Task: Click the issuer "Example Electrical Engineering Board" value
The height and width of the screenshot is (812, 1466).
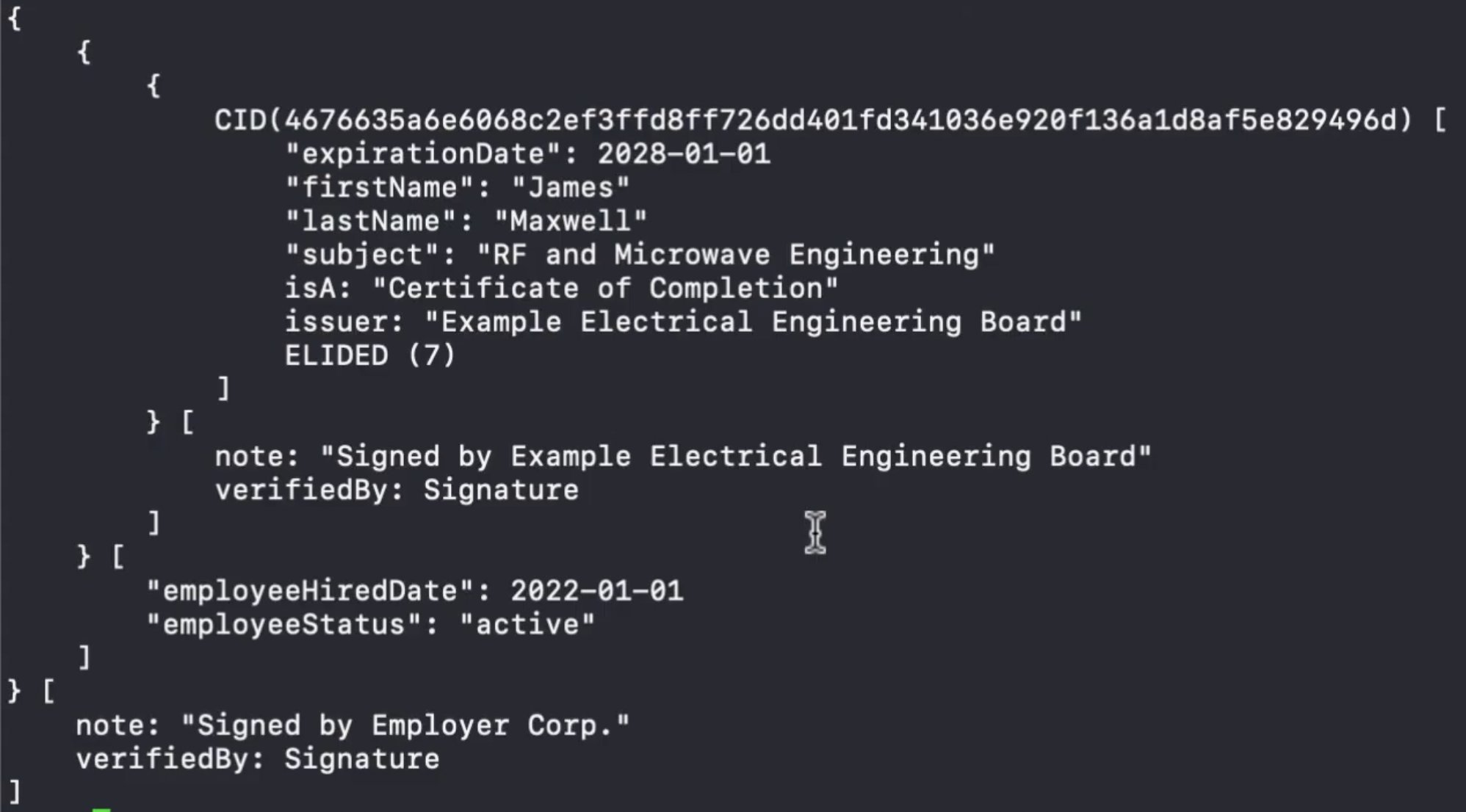Action: tap(753, 322)
